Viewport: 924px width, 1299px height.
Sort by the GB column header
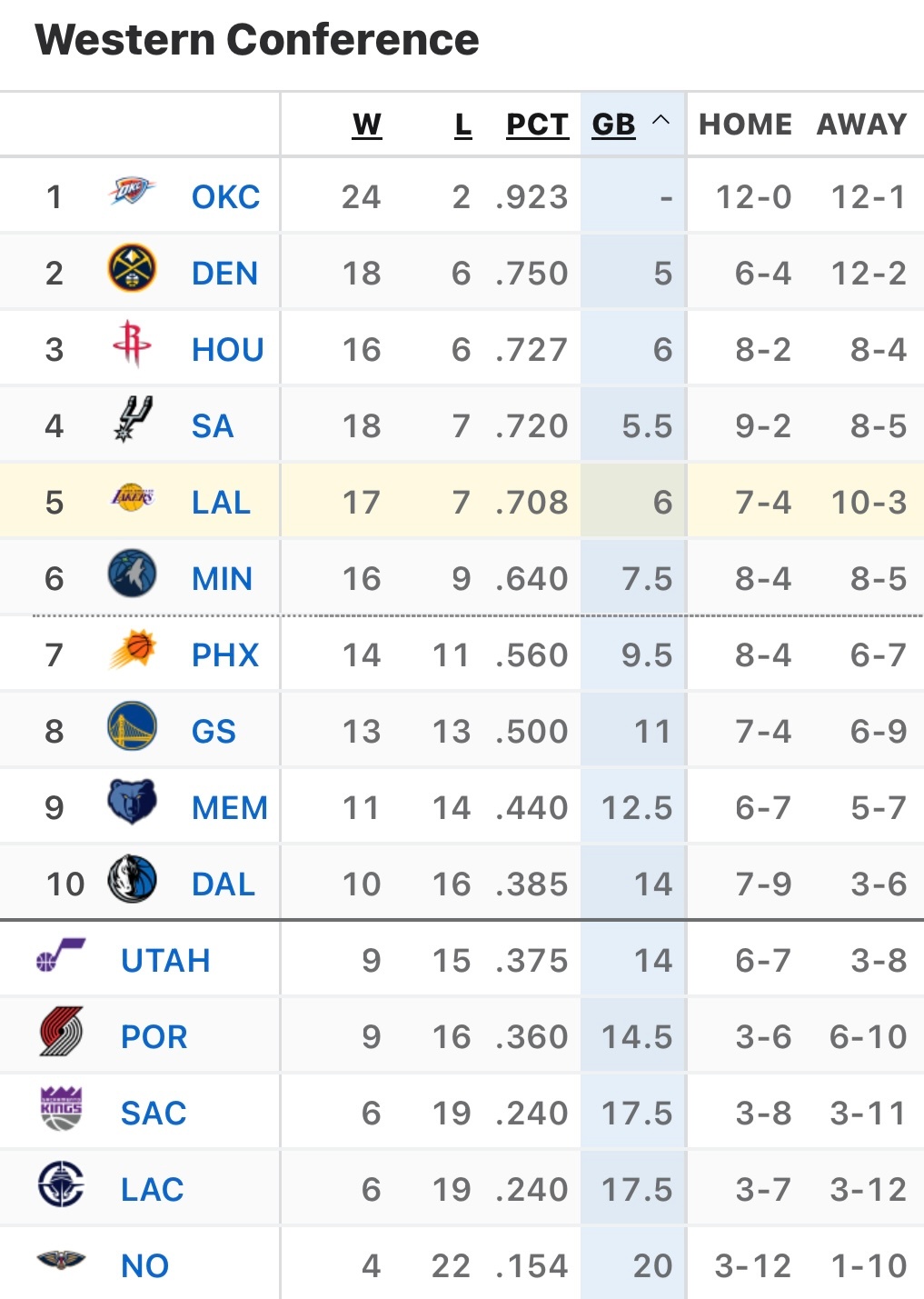click(613, 125)
